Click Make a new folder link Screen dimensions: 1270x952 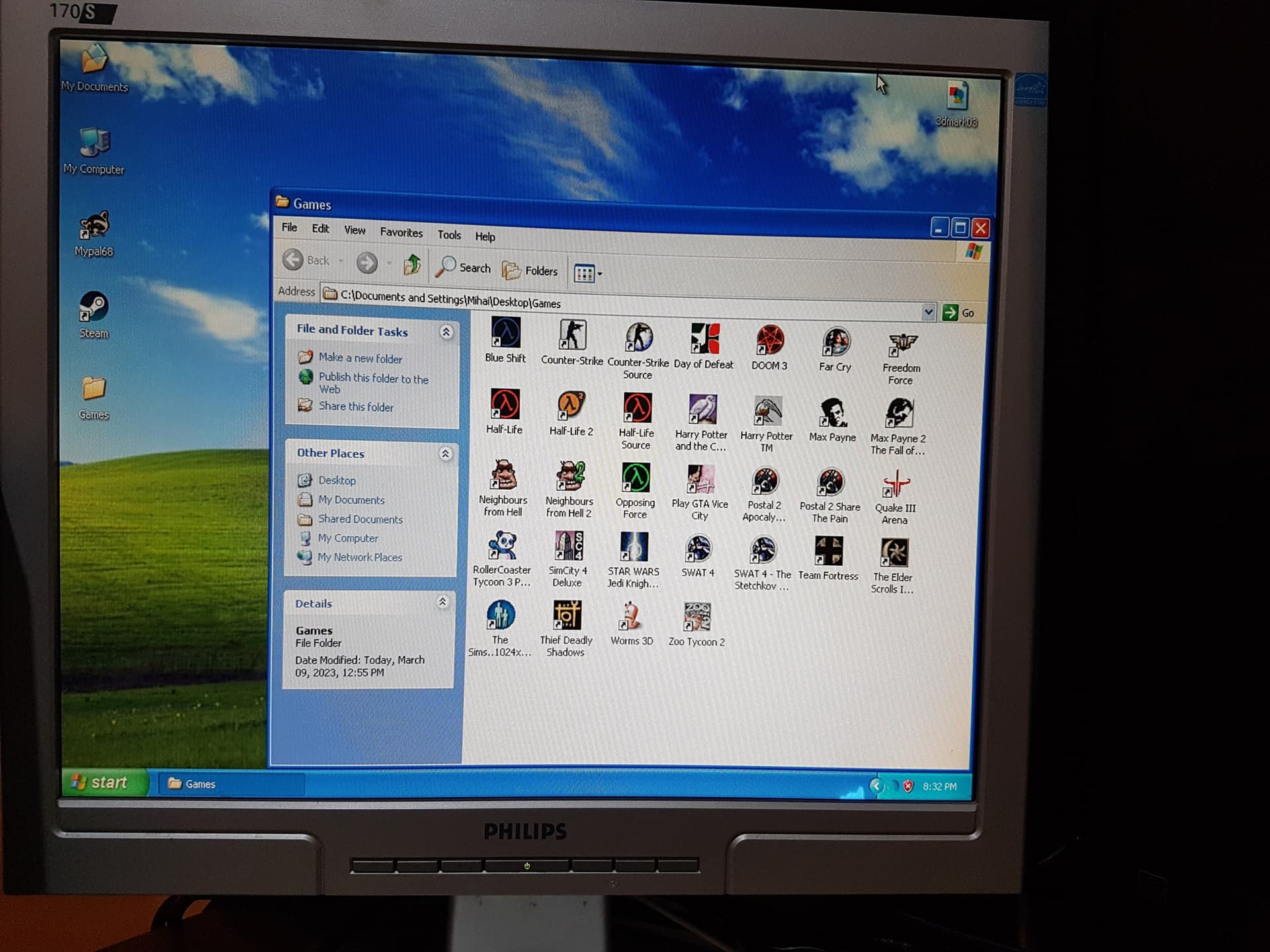point(360,358)
